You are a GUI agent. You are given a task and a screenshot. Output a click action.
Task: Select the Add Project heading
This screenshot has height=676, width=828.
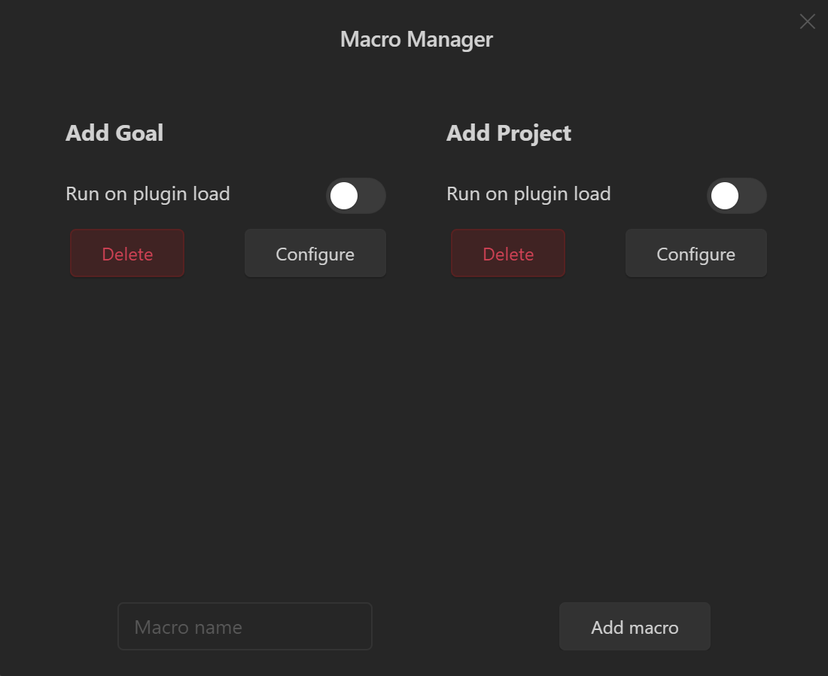pos(509,134)
